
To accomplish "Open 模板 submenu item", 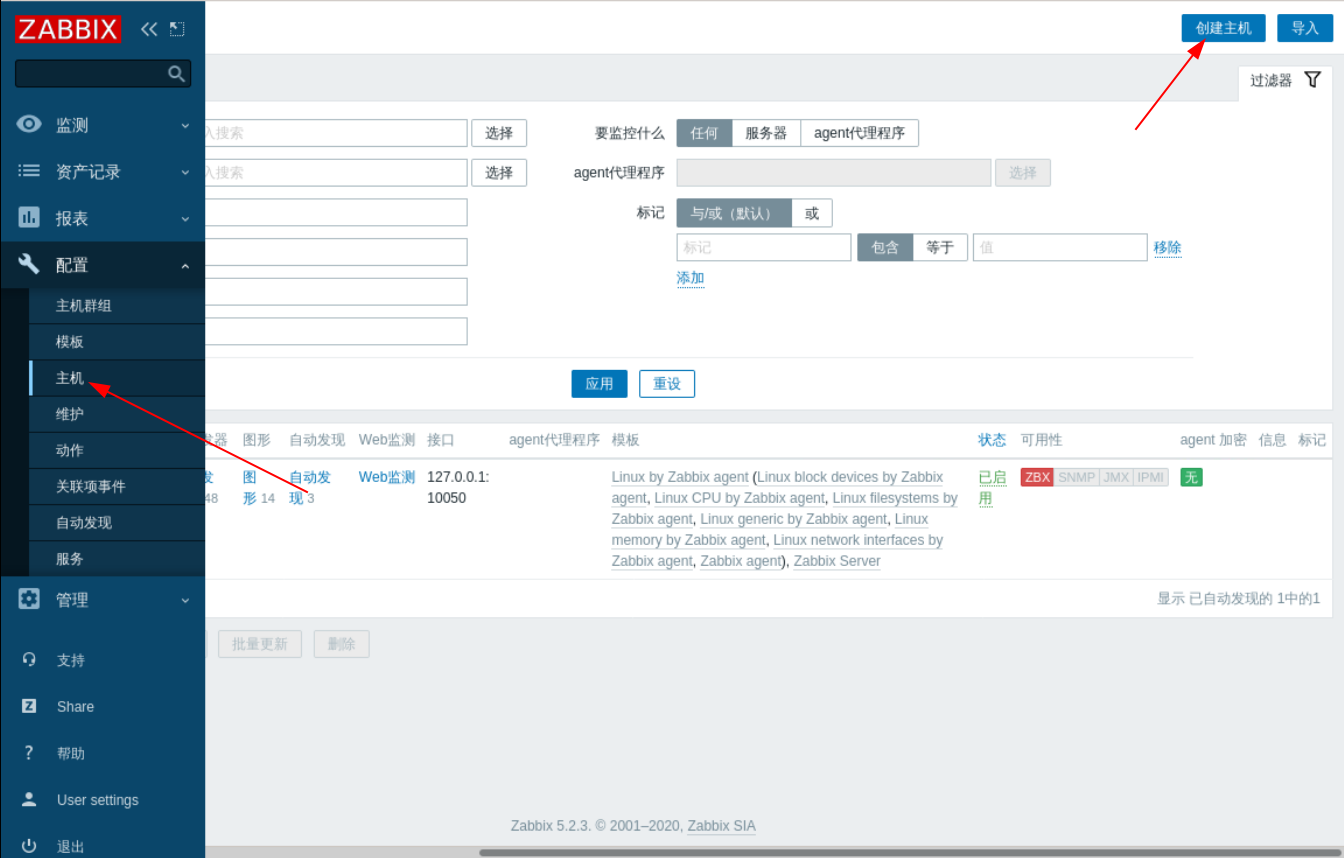I will coord(117,342).
